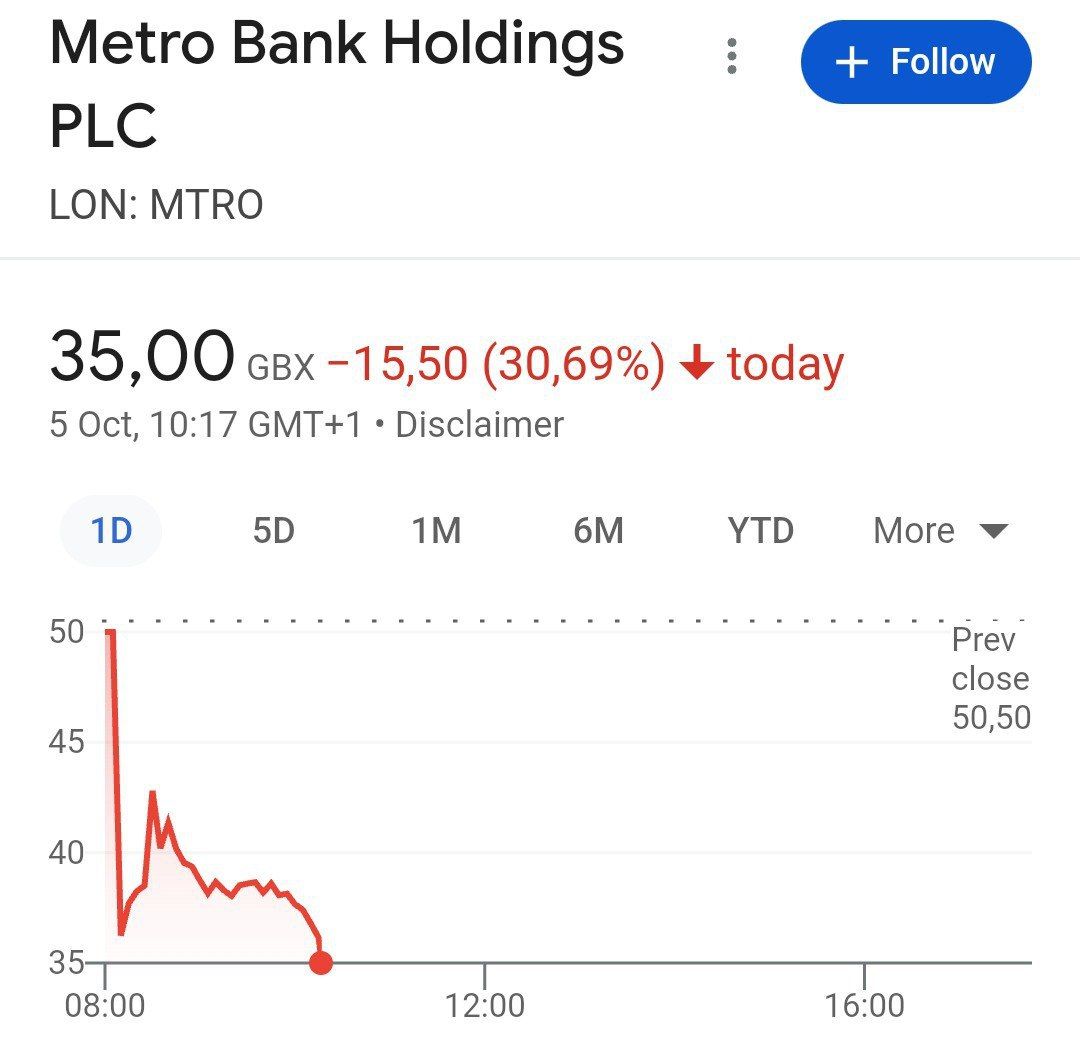Click the 12:00 time axis label
The width and height of the screenshot is (1080, 1043).
(x=485, y=1004)
